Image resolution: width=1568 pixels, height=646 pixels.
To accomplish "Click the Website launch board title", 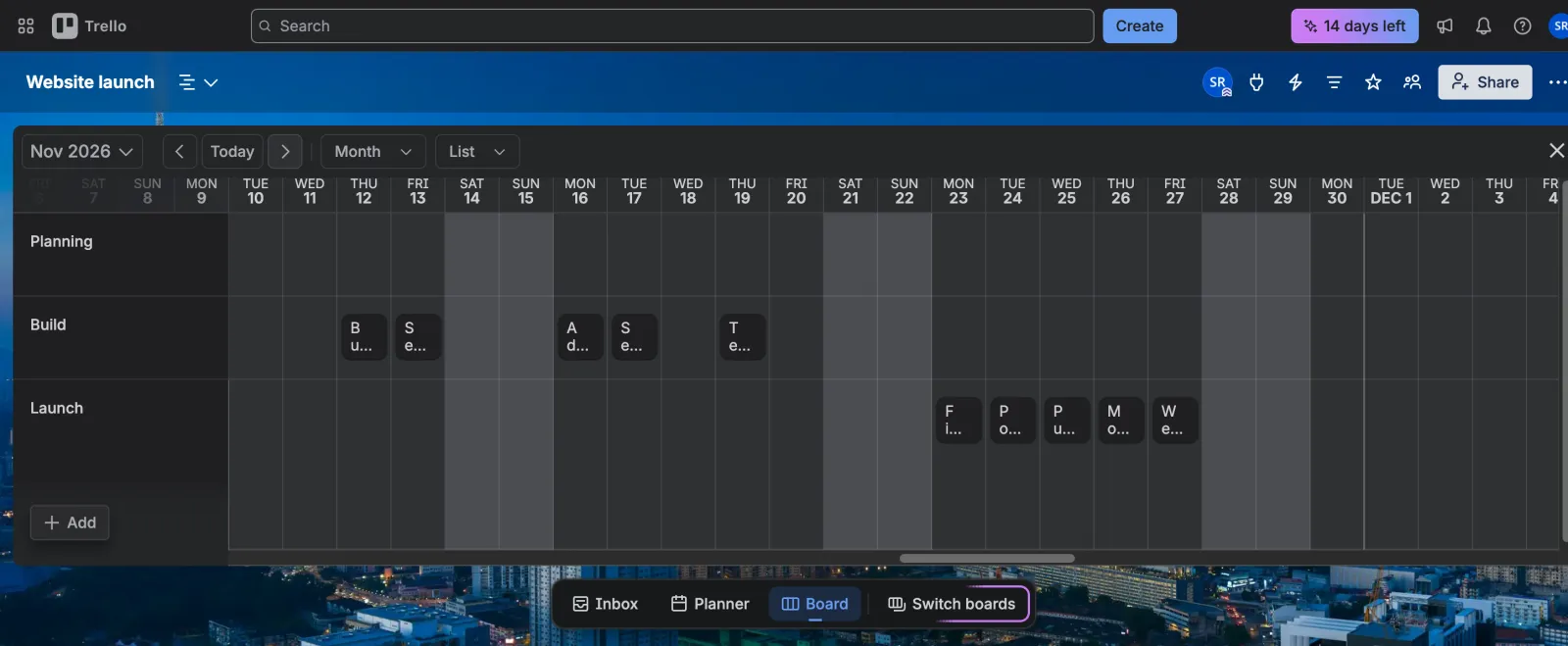I will 90,82.
